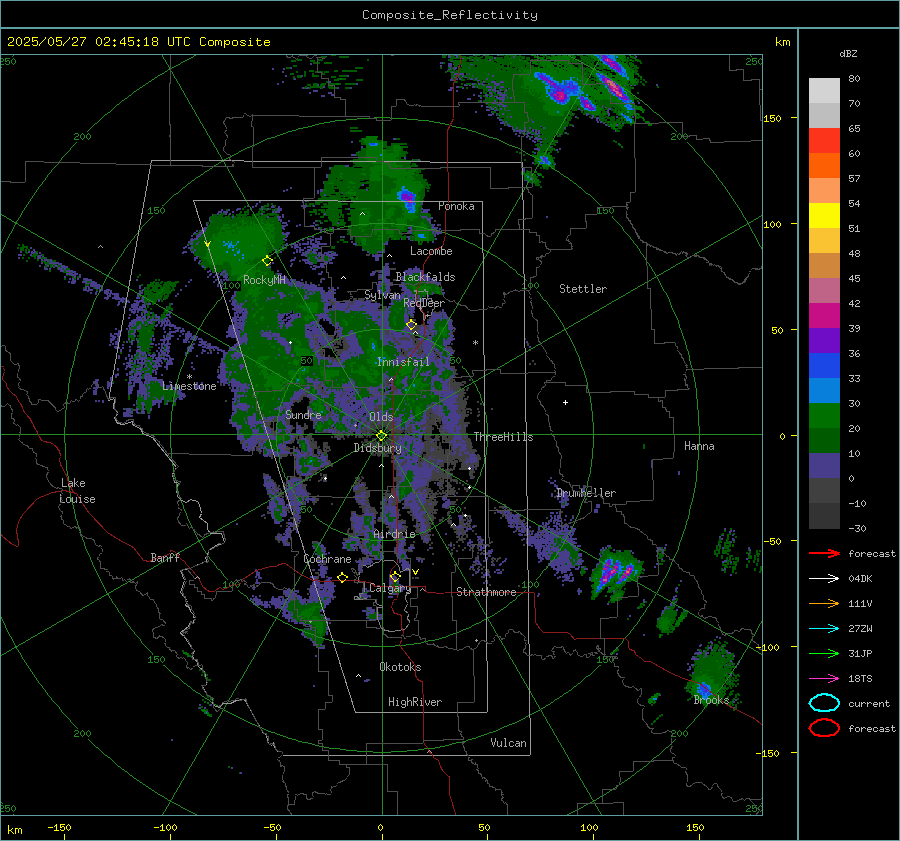The height and width of the screenshot is (841, 900).
Task: Click the yellow 54 dBZ color swatch
Action: pyautogui.click(x=824, y=216)
